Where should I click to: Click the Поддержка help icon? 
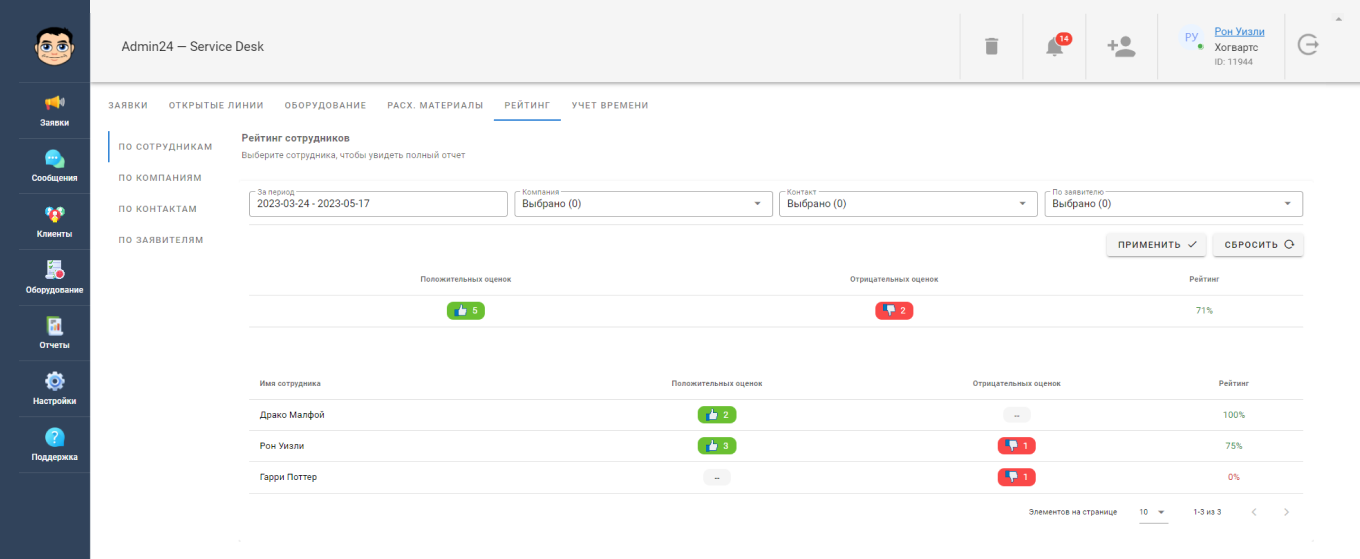pos(55,437)
